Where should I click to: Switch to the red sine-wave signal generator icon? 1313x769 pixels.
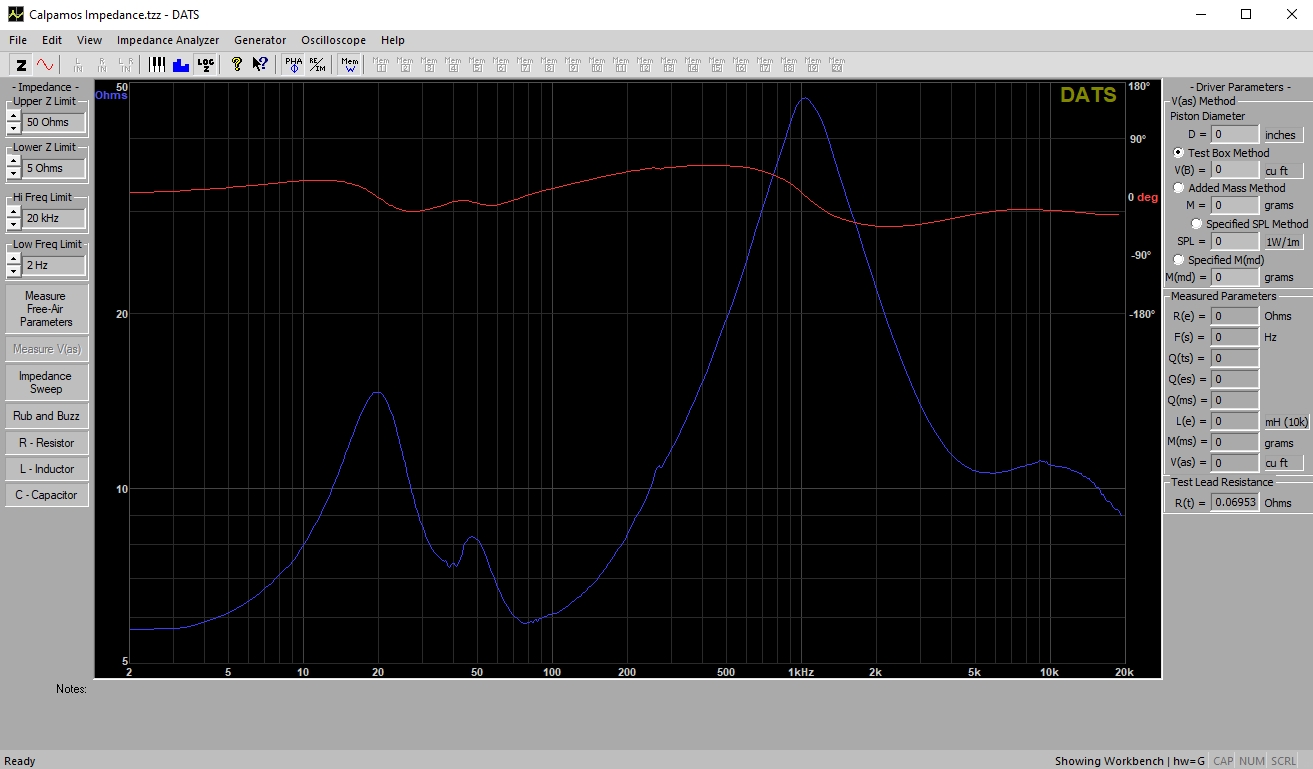[x=45, y=64]
